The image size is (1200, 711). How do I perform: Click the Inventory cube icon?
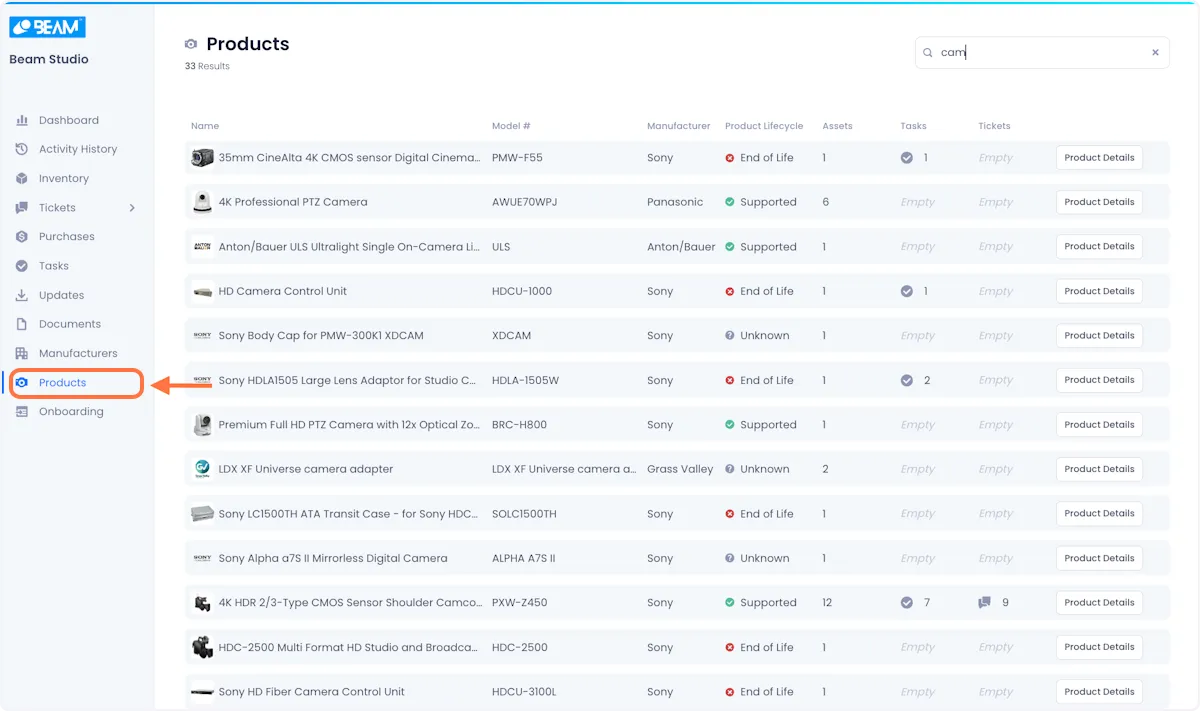click(x=22, y=178)
